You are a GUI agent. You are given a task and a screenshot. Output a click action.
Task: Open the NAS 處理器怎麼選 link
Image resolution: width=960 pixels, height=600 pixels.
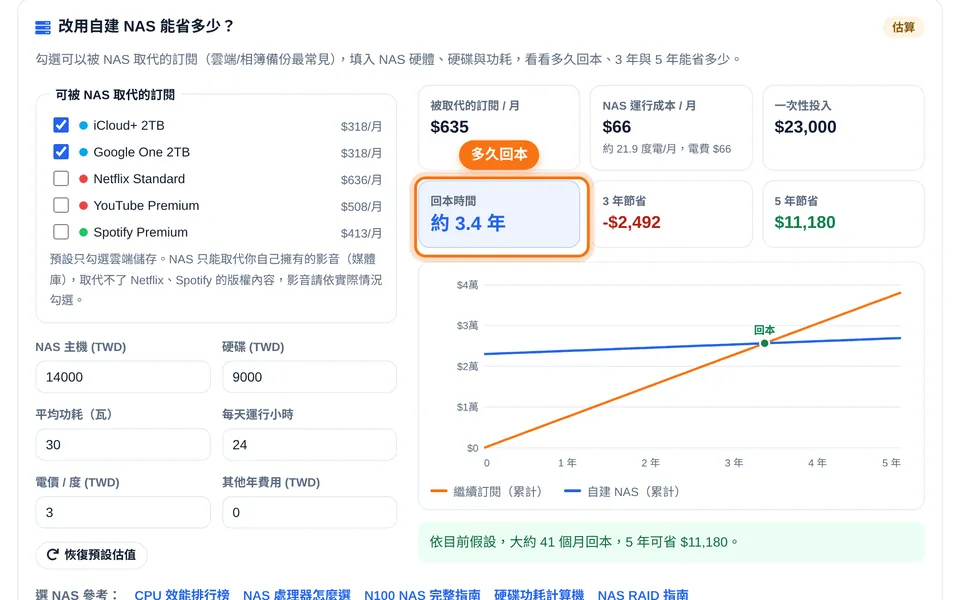click(x=297, y=594)
